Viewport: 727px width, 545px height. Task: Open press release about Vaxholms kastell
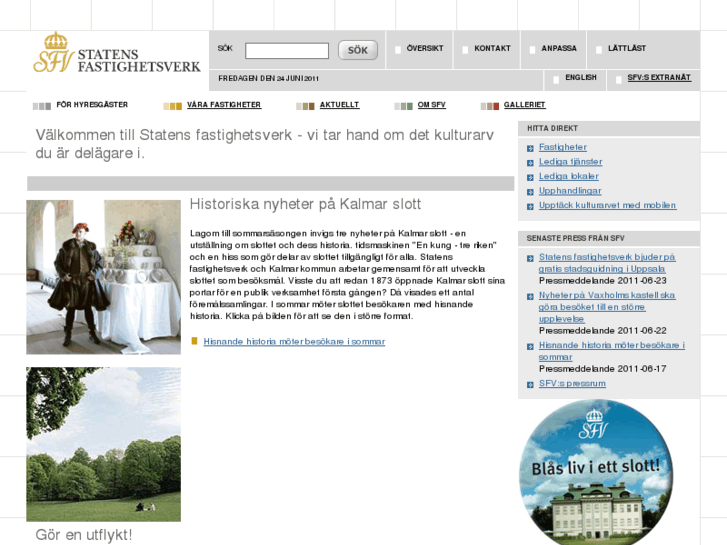click(x=607, y=307)
